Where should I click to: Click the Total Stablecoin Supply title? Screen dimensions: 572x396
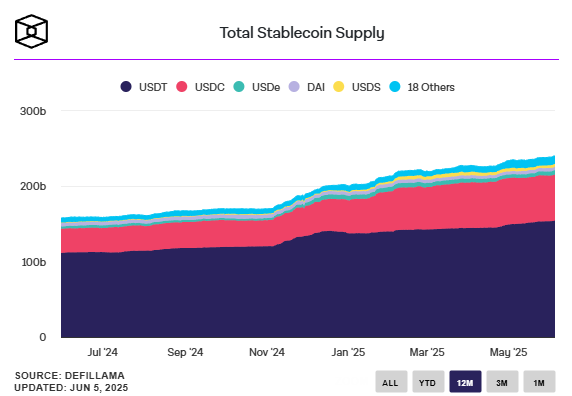tap(302, 33)
